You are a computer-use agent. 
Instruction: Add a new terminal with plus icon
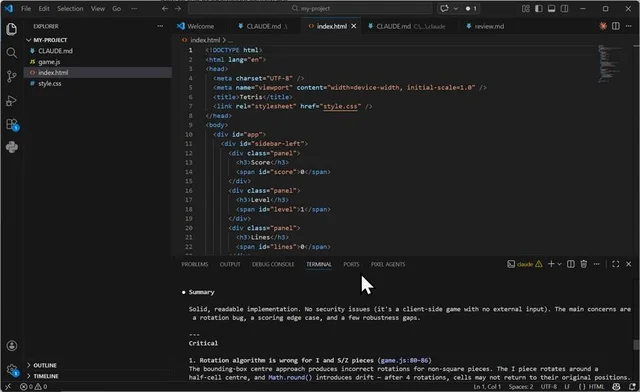[x=551, y=264]
